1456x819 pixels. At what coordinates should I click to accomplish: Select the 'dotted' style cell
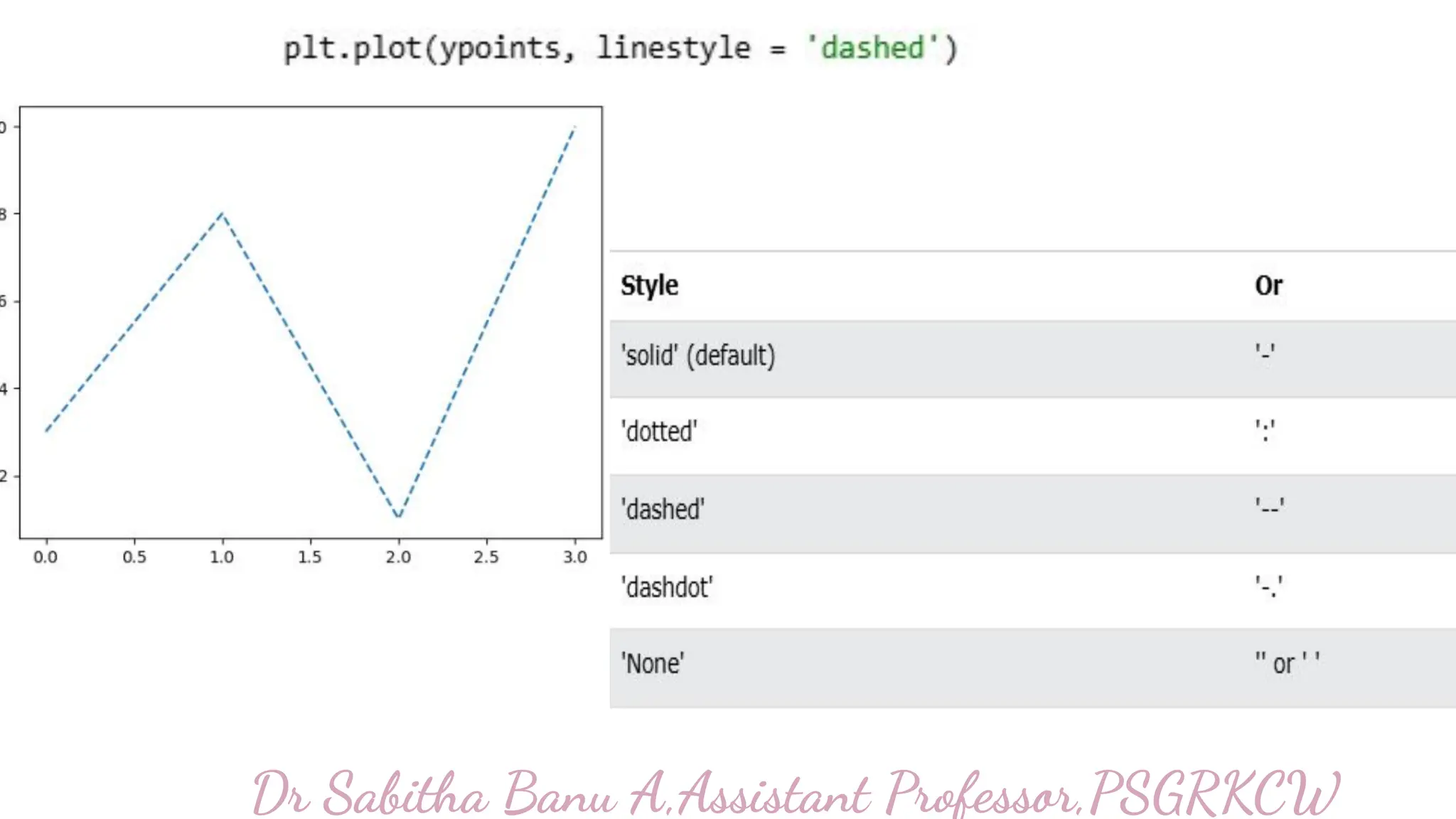(x=659, y=432)
